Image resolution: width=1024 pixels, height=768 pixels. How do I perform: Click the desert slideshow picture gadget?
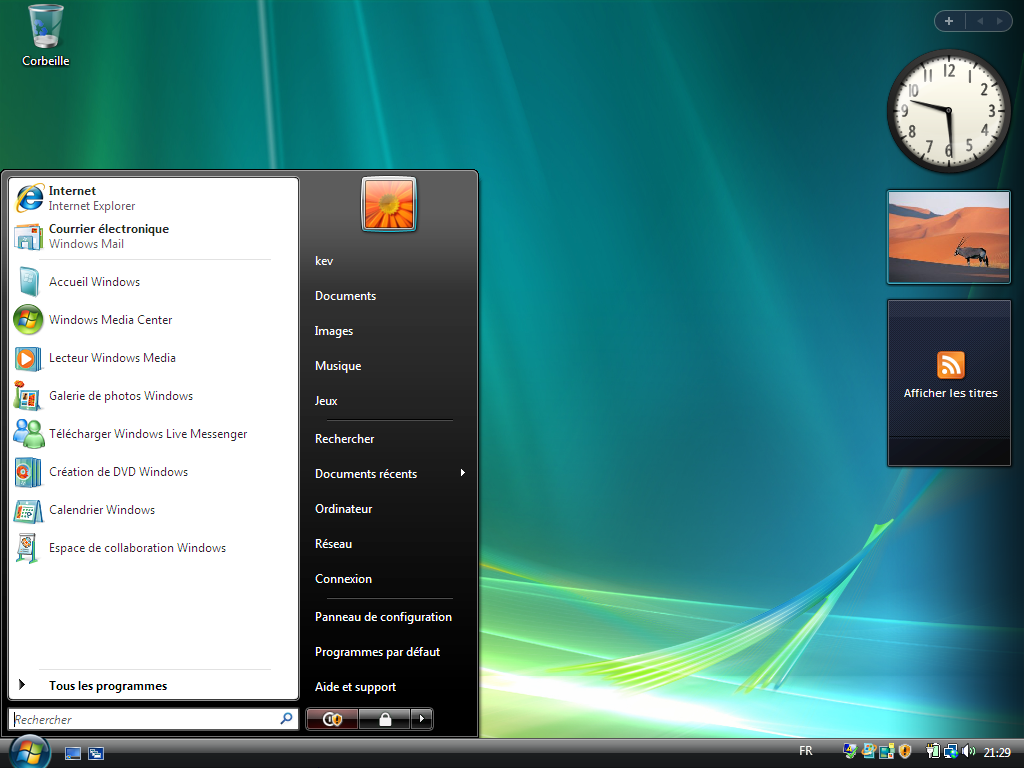949,237
